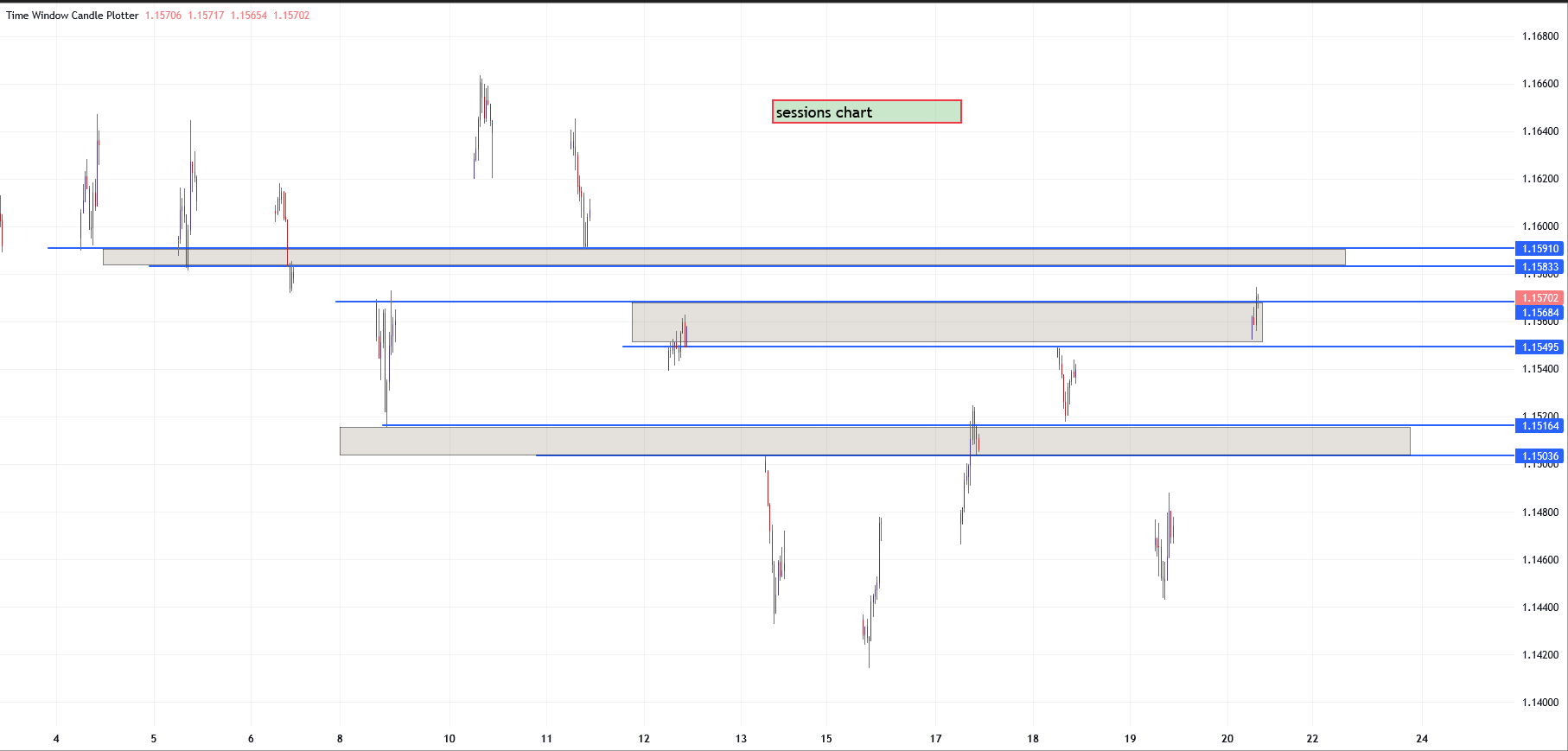
Task: Click date 20 on the time axis
Action: pyautogui.click(x=1227, y=739)
